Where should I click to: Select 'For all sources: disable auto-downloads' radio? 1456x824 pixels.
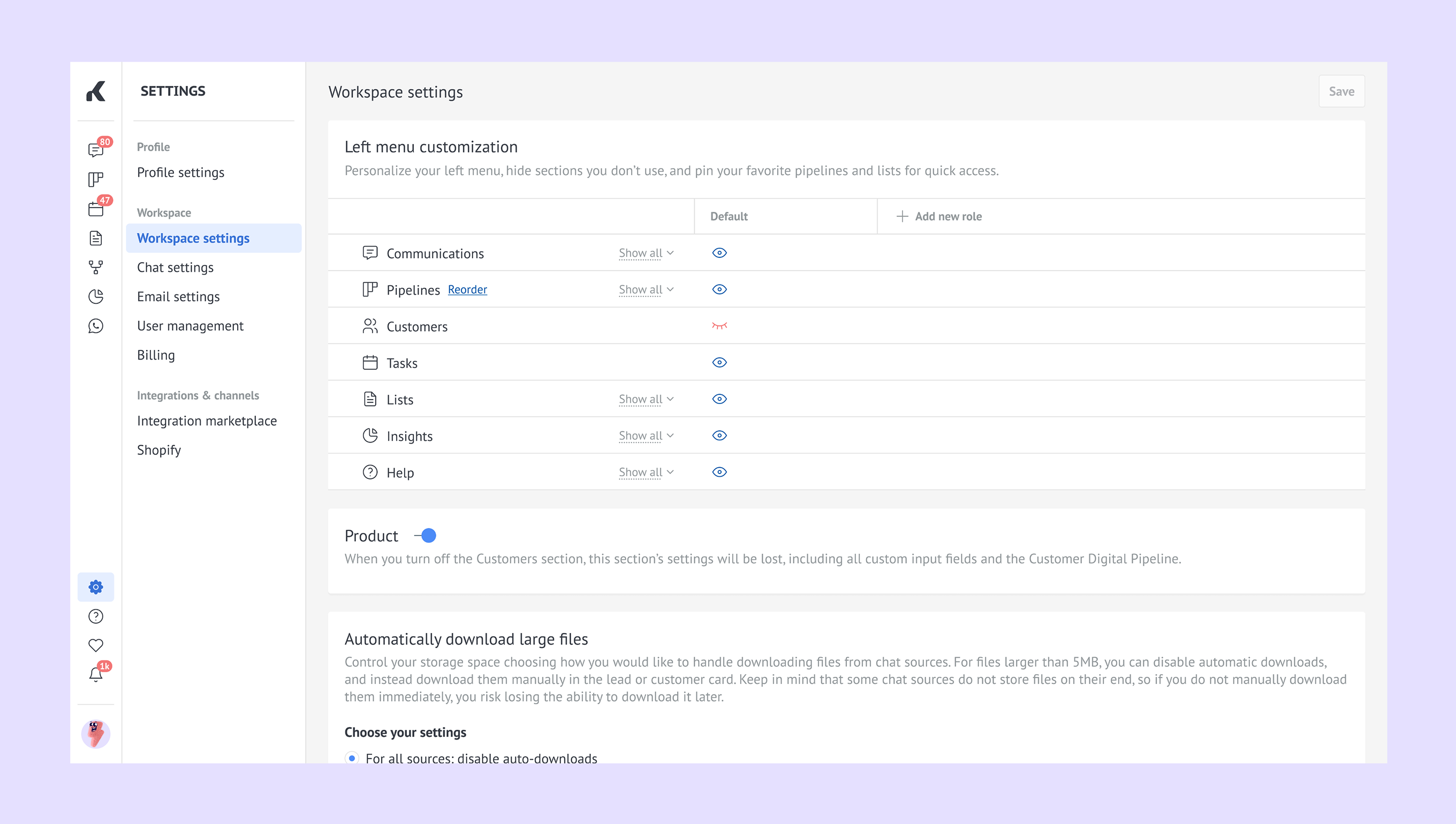point(352,758)
